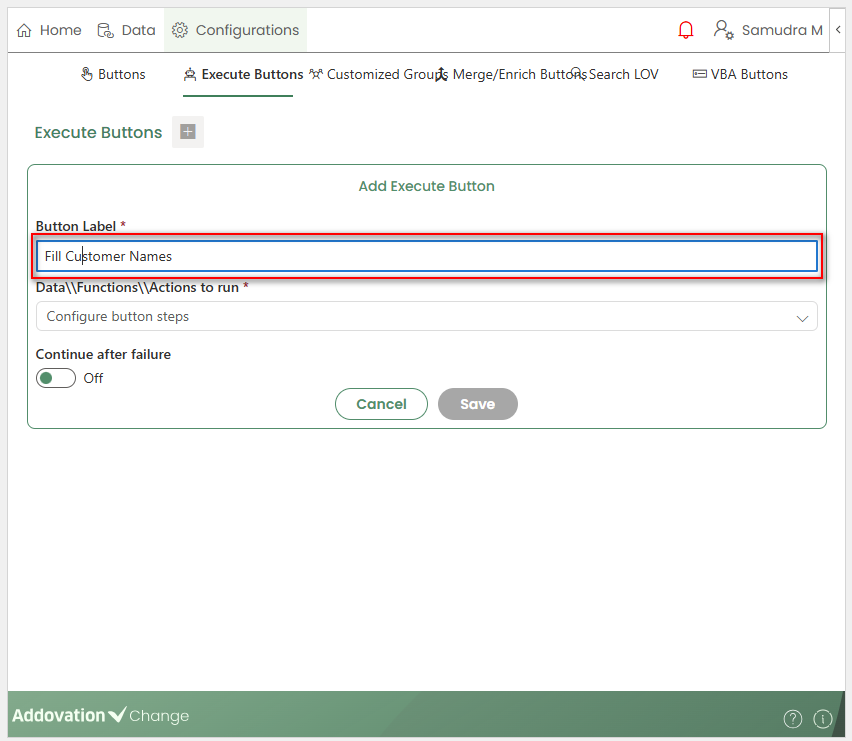Click the Home house icon

(25, 30)
